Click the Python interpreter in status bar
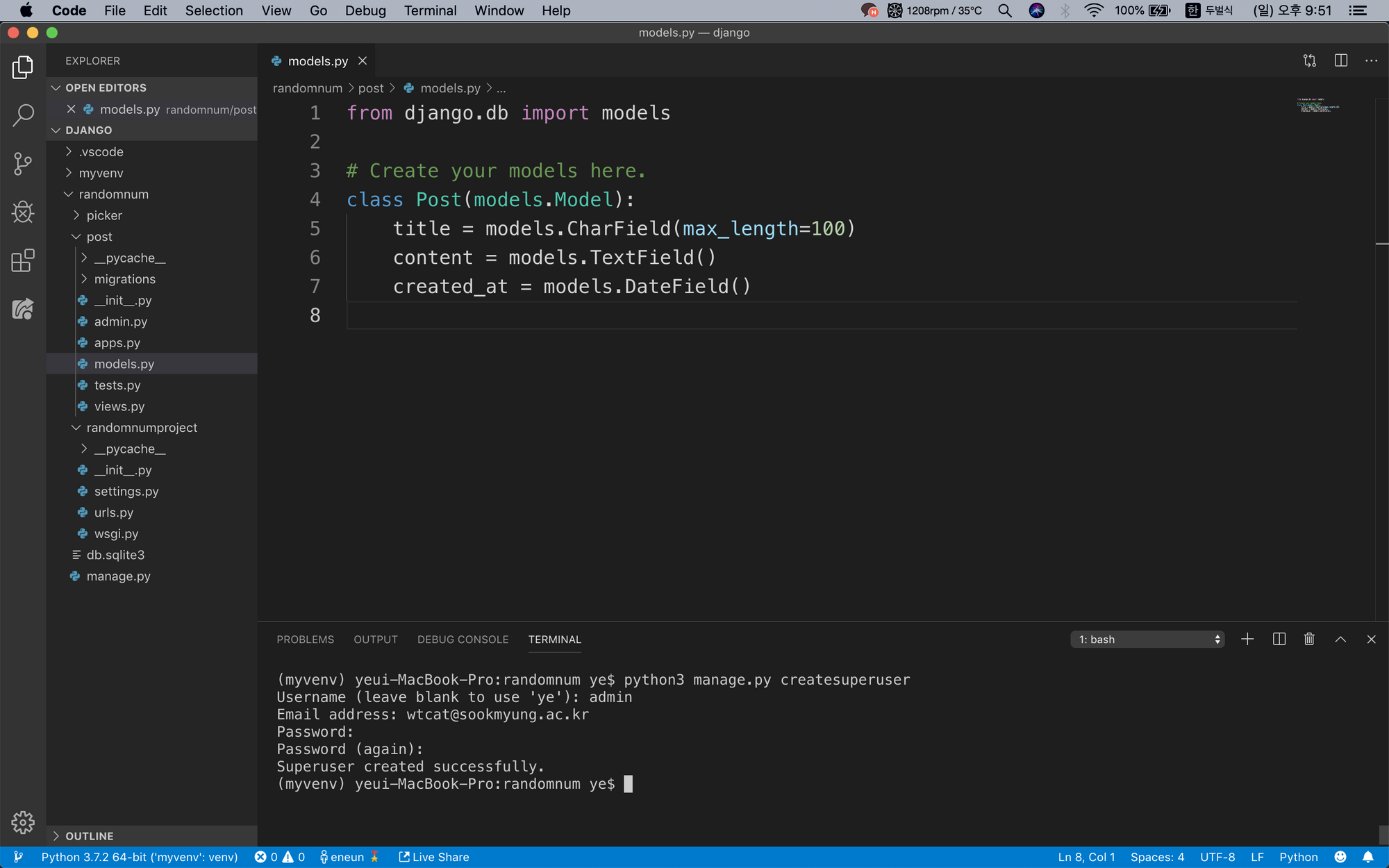This screenshot has height=868, width=1389. pos(139,857)
